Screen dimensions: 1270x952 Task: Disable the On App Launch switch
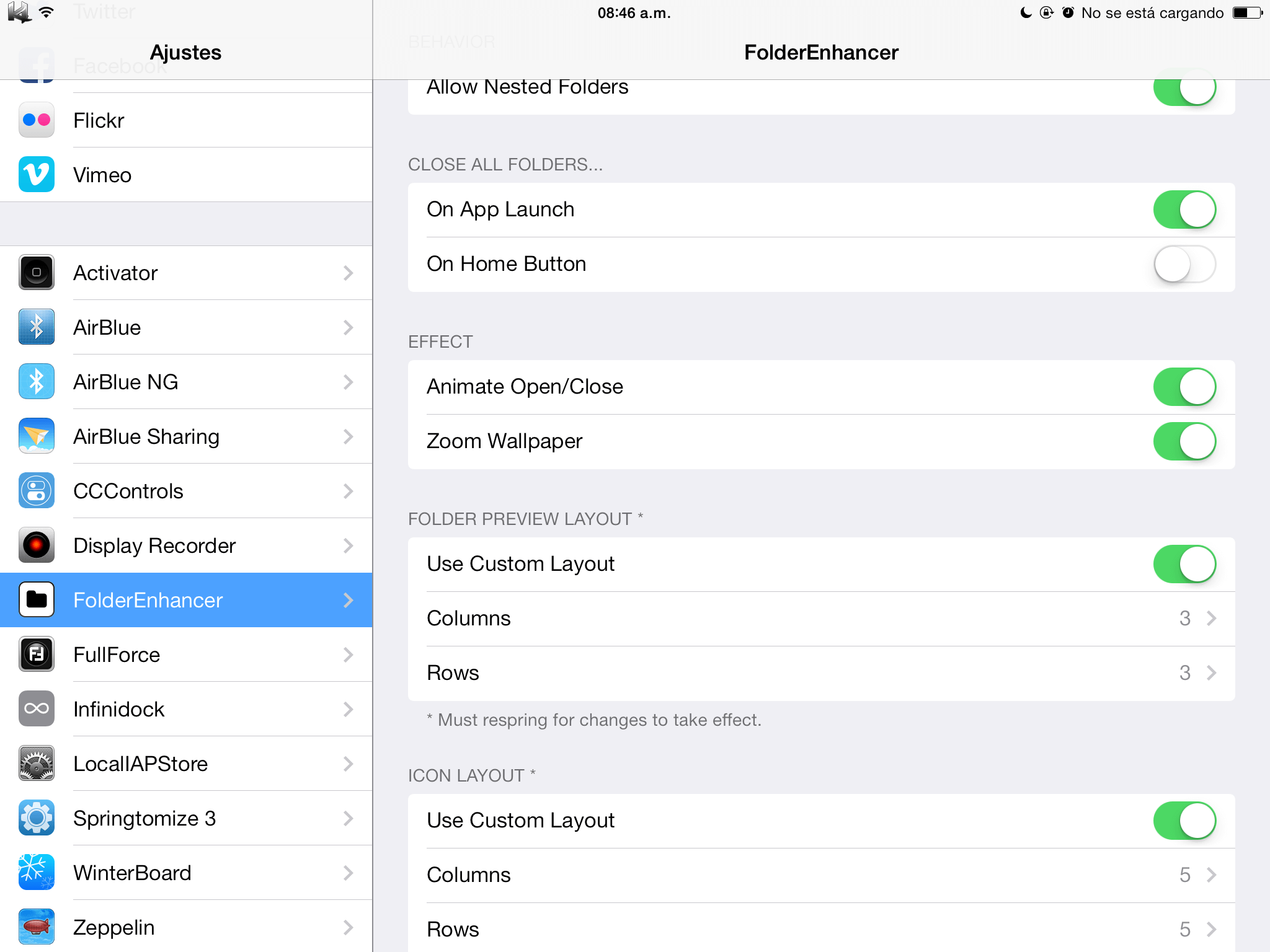click(1184, 209)
